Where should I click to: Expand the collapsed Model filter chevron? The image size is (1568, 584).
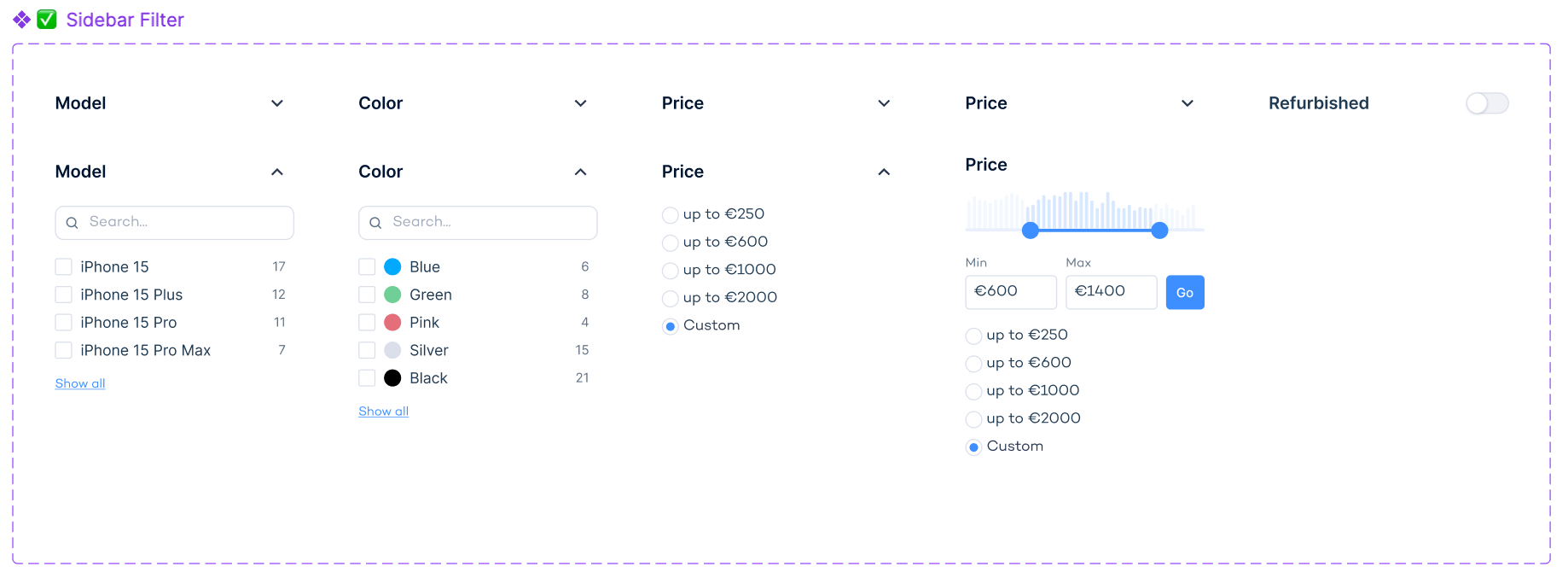coord(277,103)
